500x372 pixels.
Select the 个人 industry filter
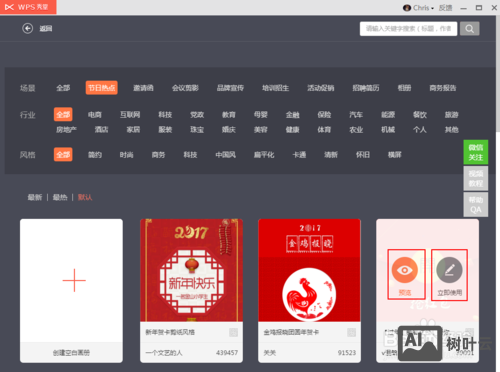[x=420, y=129]
